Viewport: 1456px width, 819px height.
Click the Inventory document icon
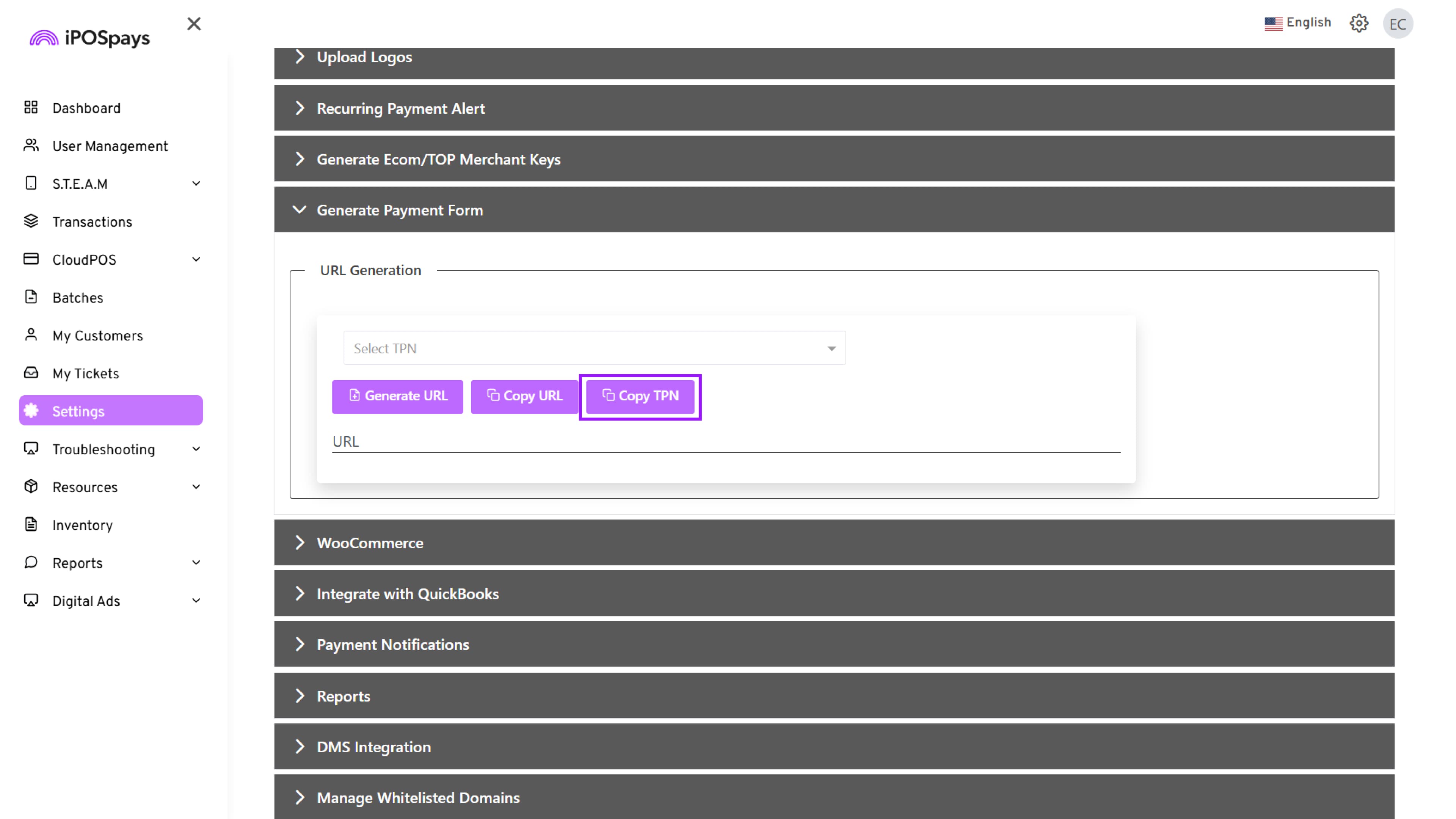tap(31, 524)
